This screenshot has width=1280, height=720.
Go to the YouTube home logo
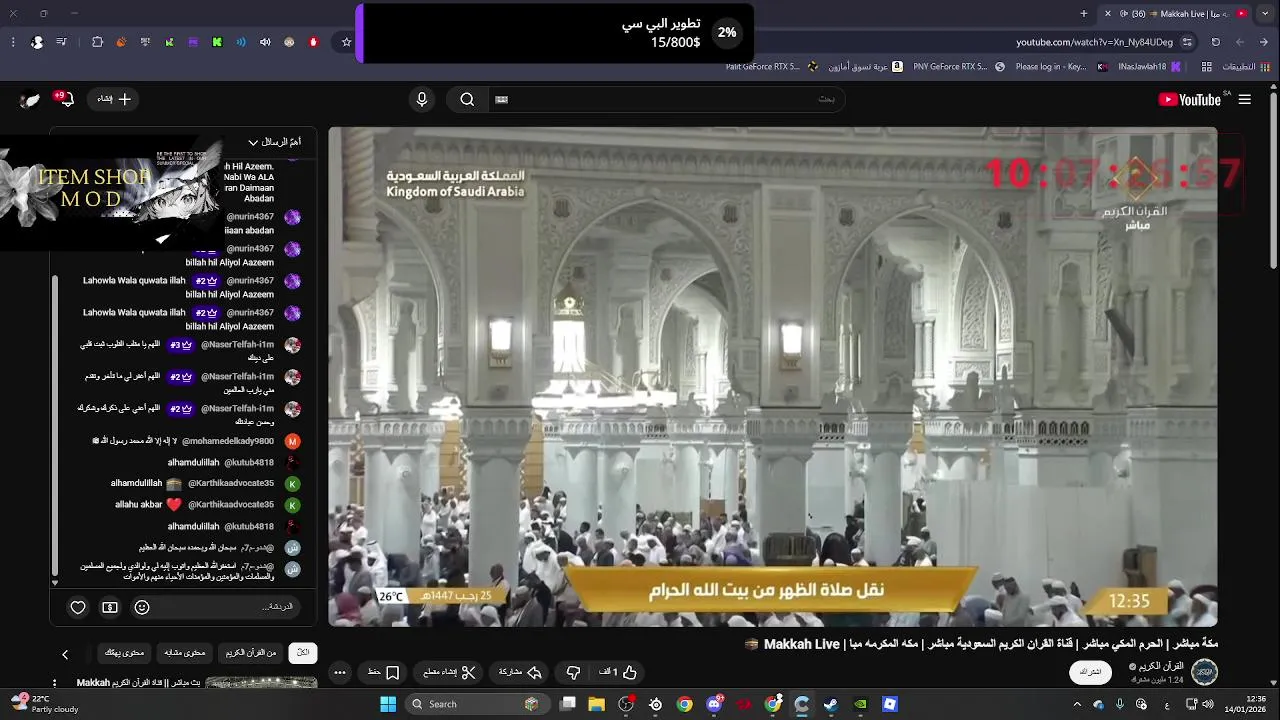pyautogui.click(x=1189, y=99)
